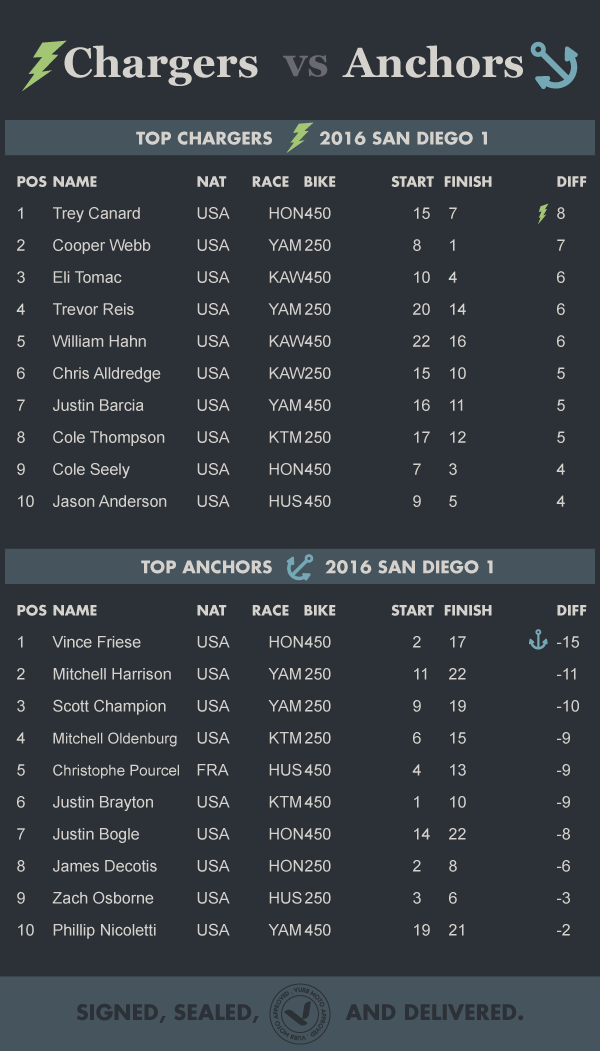Click Eli Tomac's row entry
600x1051 pixels.
[300, 277]
